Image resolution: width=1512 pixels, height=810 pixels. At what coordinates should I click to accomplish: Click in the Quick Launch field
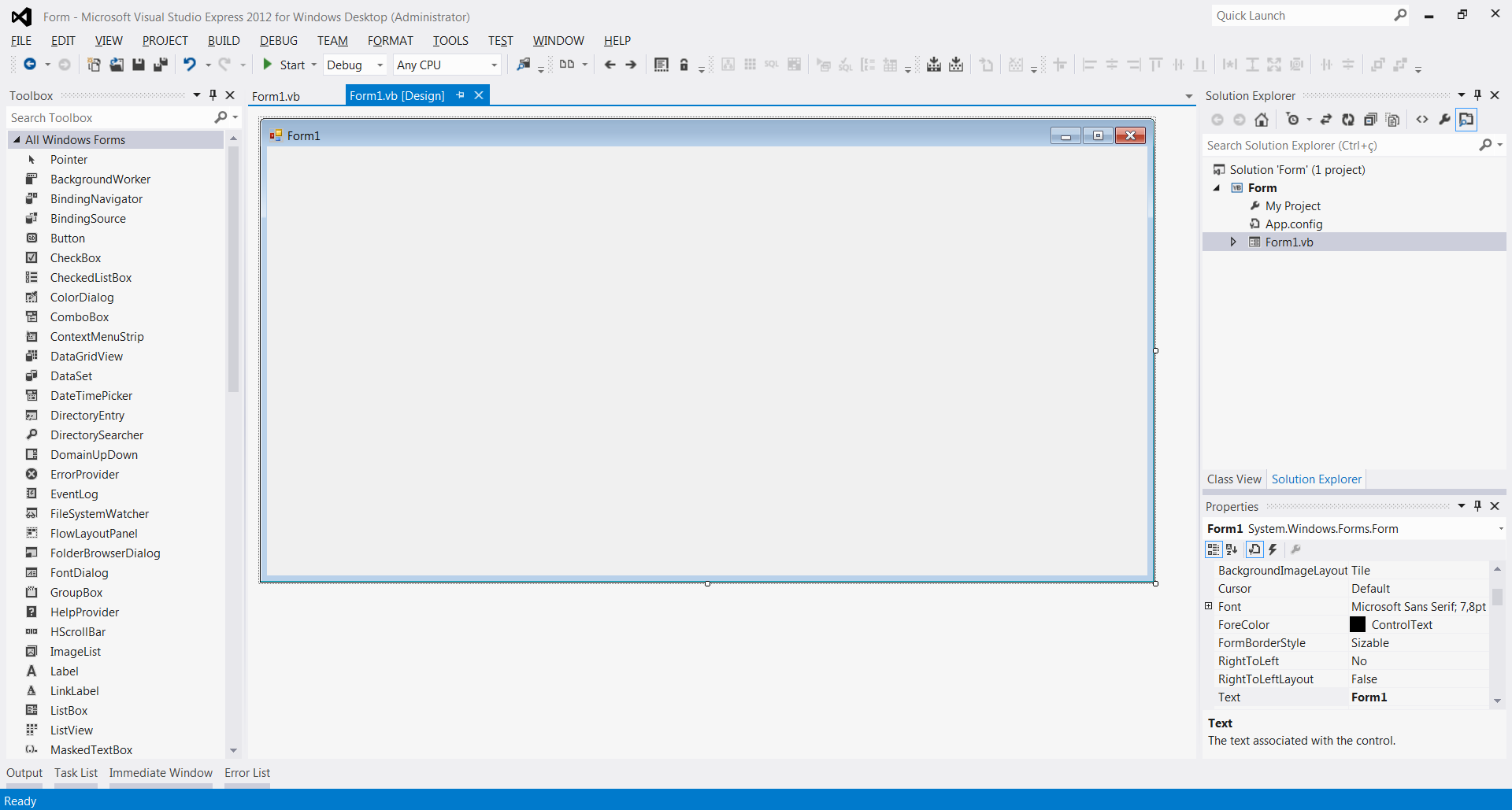pyautogui.click(x=1301, y=16)
